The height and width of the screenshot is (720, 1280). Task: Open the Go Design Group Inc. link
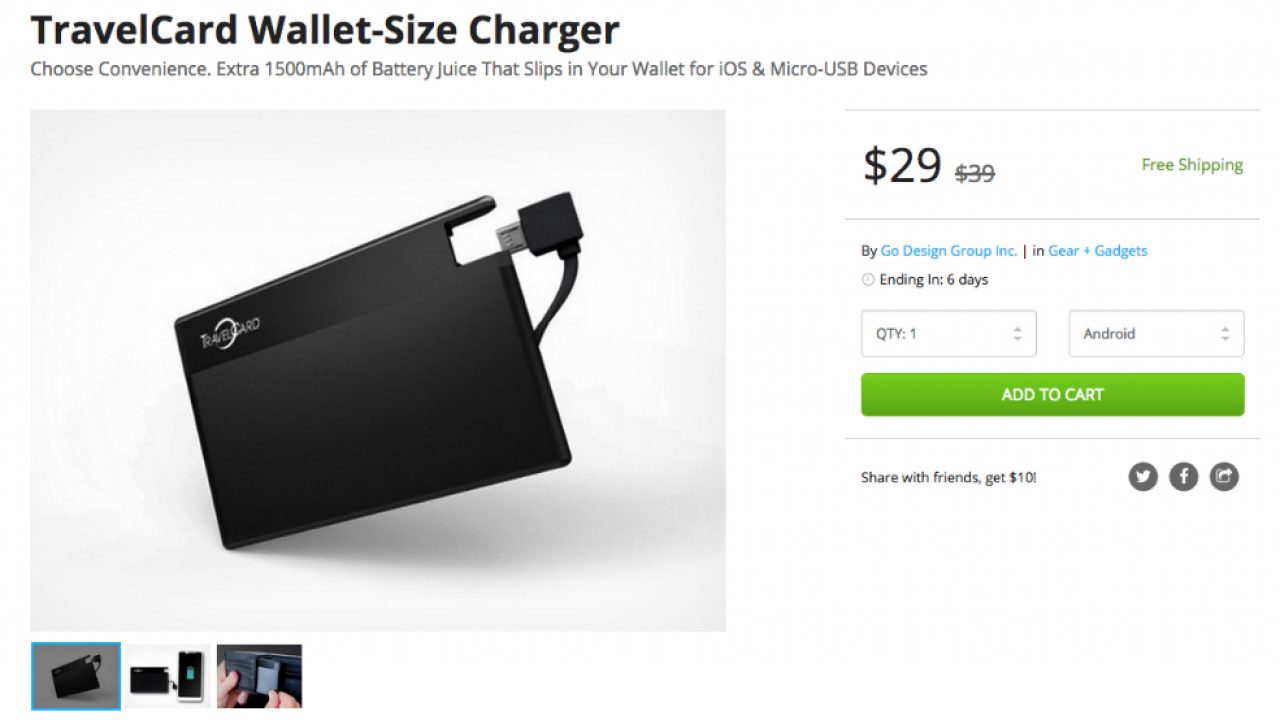pyautogui.click(x=949, y=251)
